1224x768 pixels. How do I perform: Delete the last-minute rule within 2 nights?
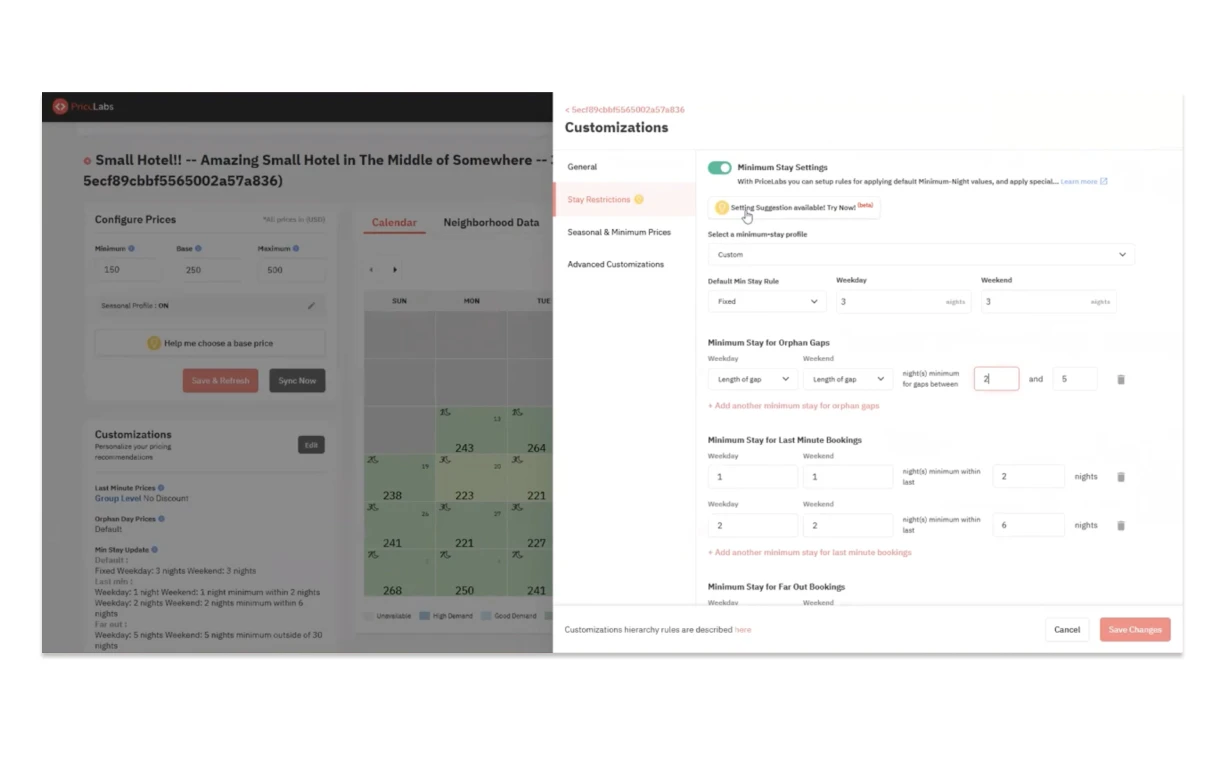[x=1120, y=477]
